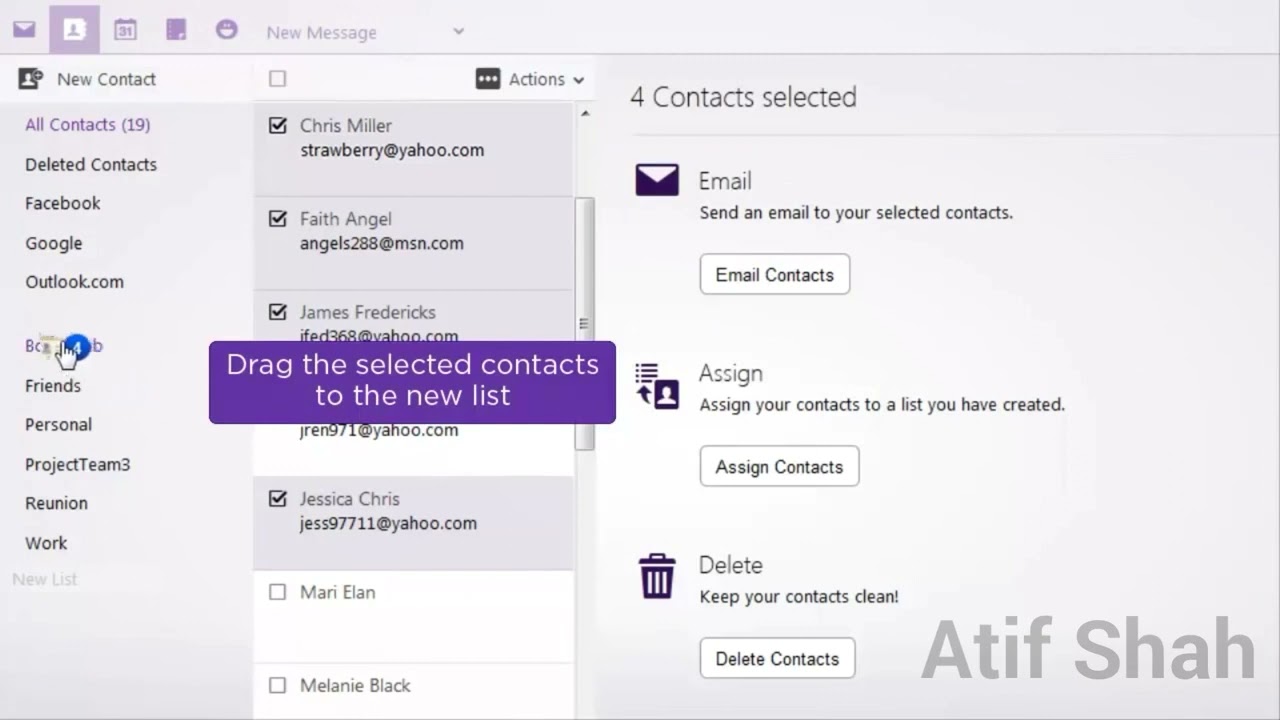Open Facebook contacts source
Viewport: 1280px width, 720px height.
[63, 203]
